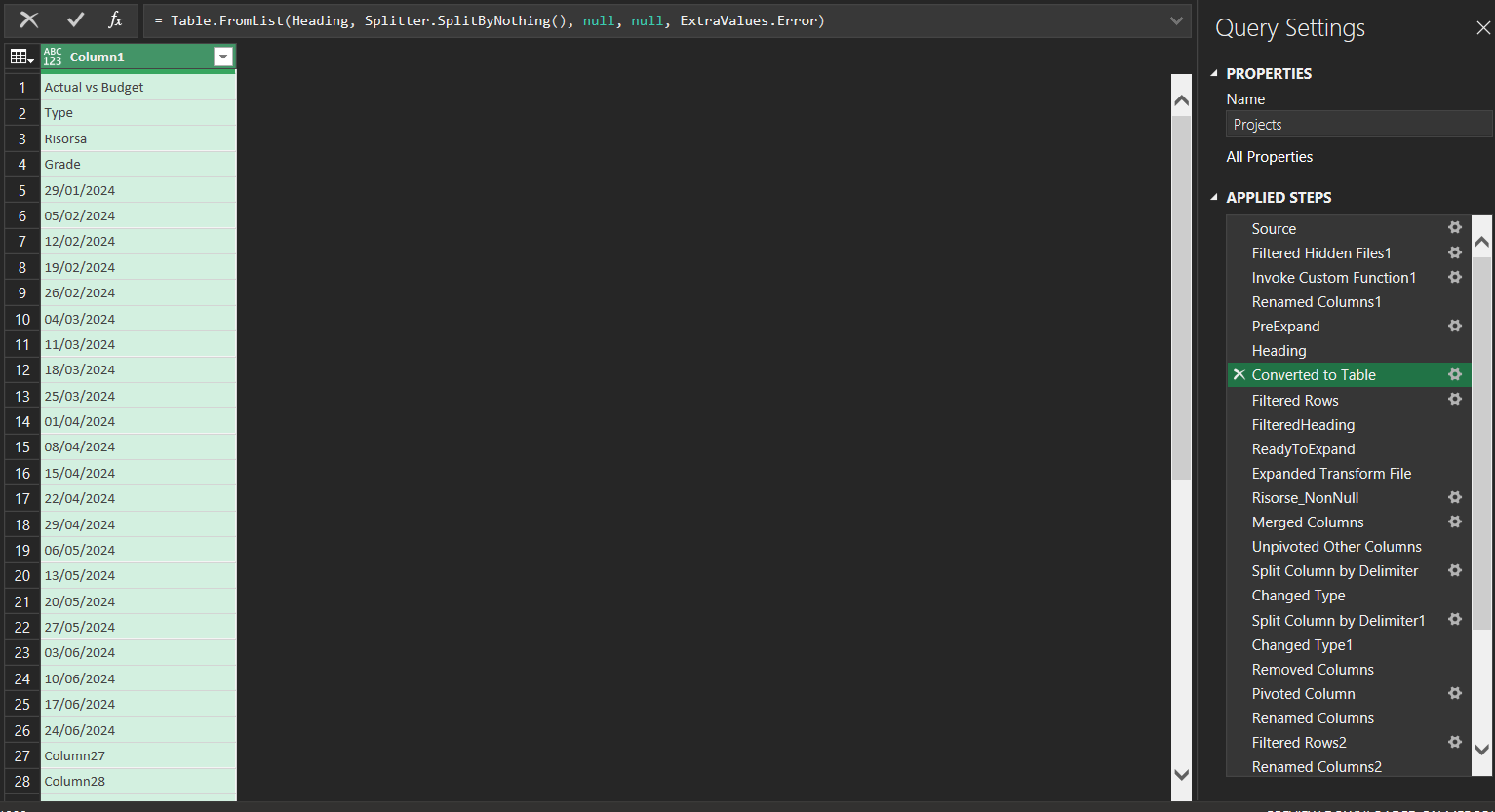1495x812 pixels.
Task: Confirm the formula with the checkmark icon
Action: point(75,19)
